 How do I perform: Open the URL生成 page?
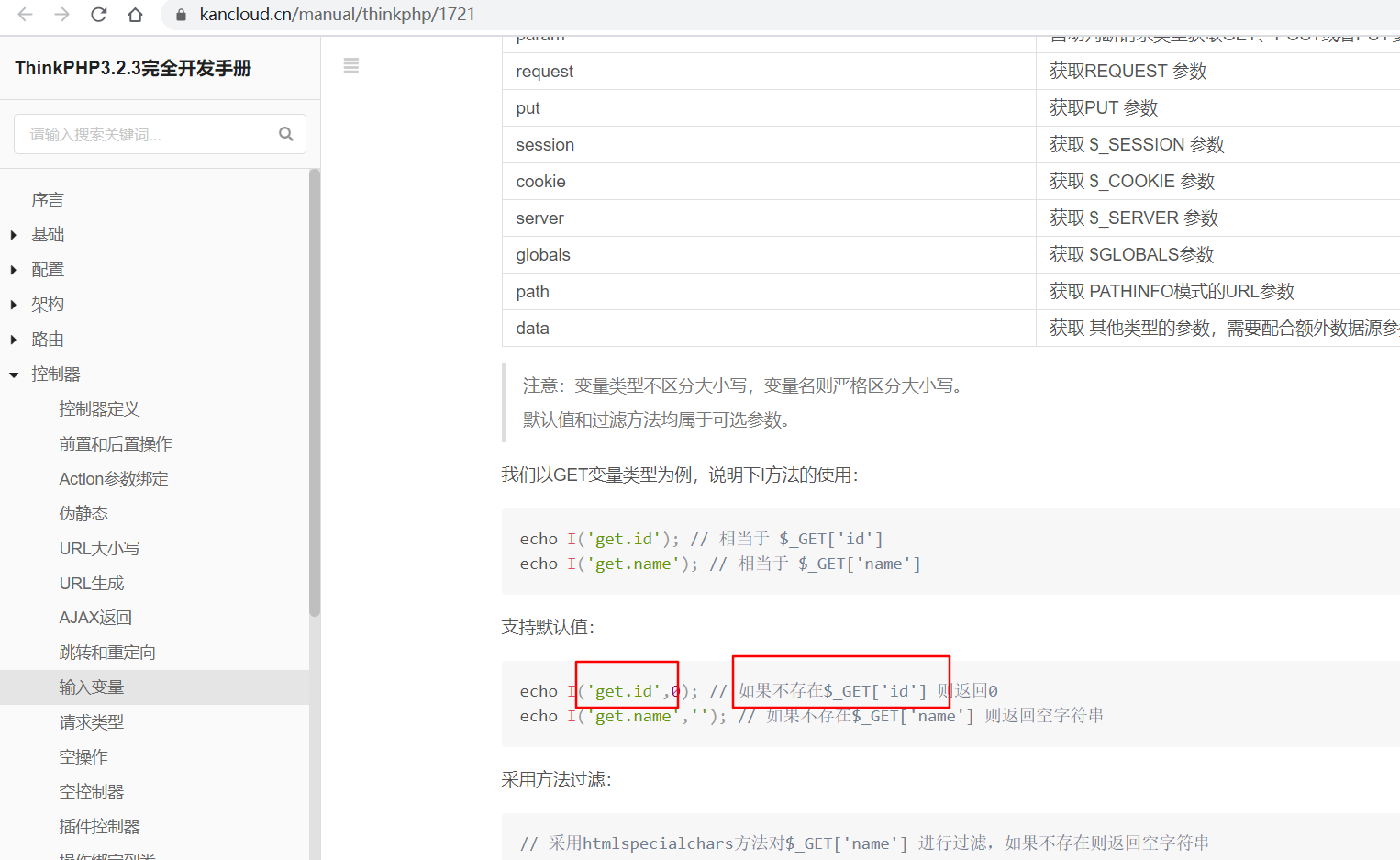point(92,584)
